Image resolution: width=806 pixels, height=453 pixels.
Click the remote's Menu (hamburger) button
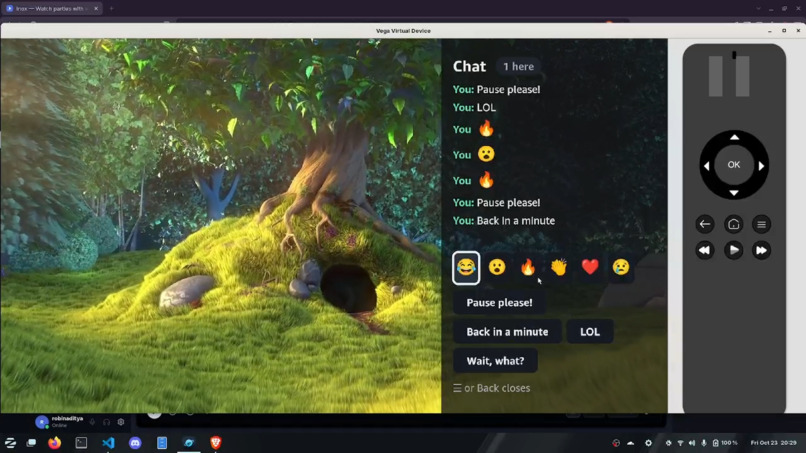click(761, 224)
